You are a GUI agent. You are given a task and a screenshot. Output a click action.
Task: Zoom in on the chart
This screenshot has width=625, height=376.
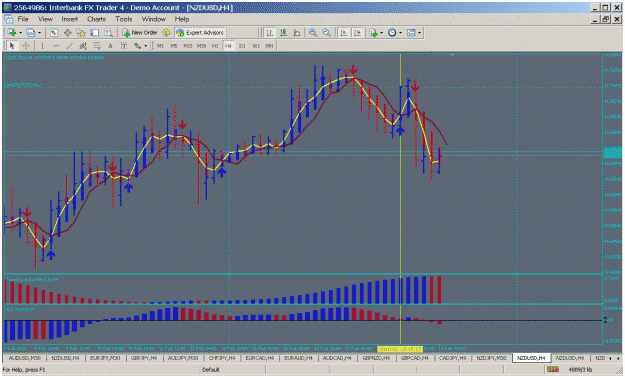(x=313, y=33)
